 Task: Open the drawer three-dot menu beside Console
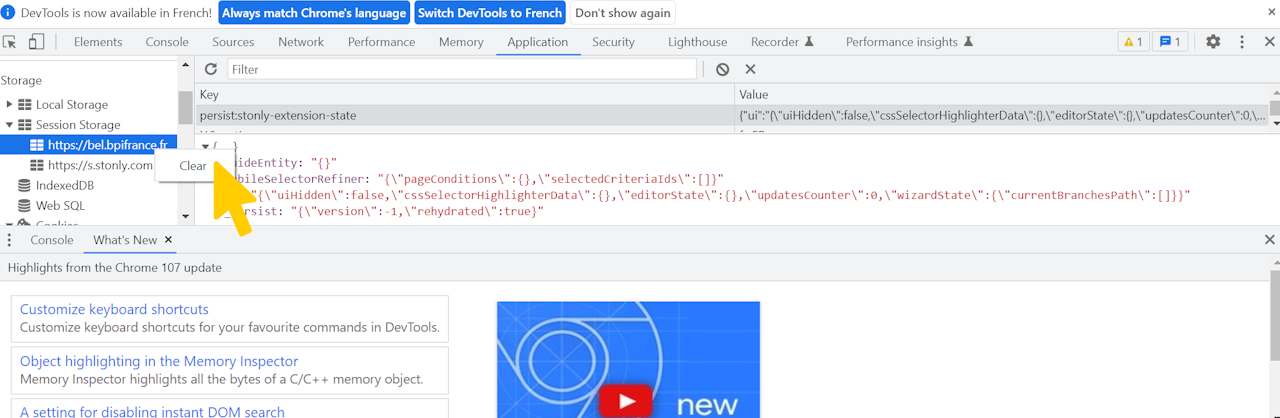pyautogui.click(x=10, y=240)
